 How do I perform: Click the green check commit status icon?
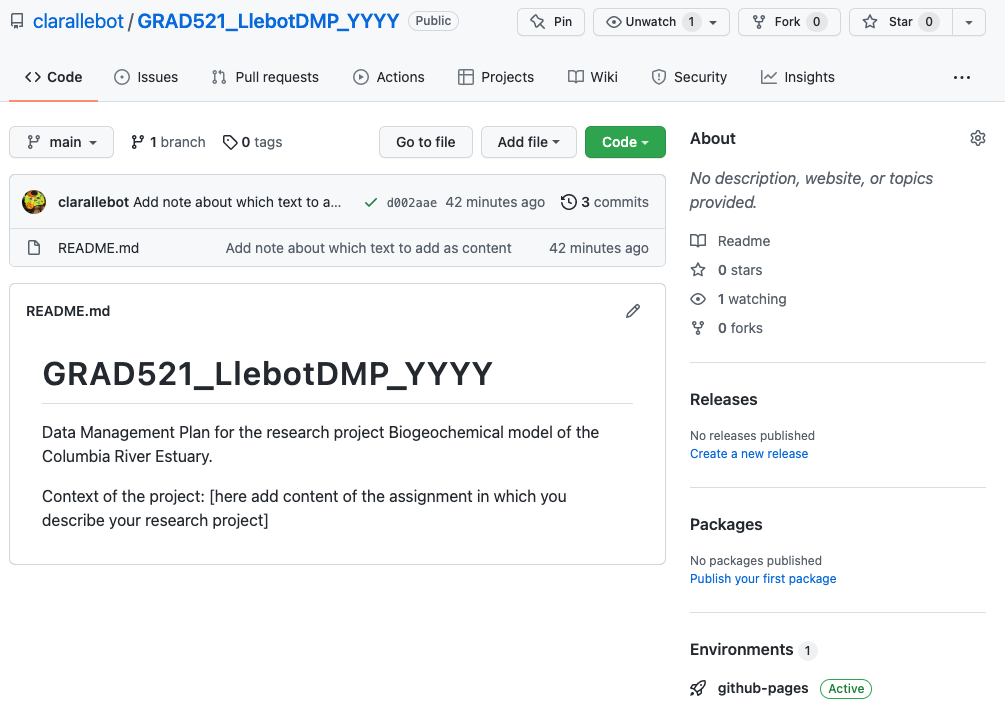pyautogui.click(x=371, y=202)
